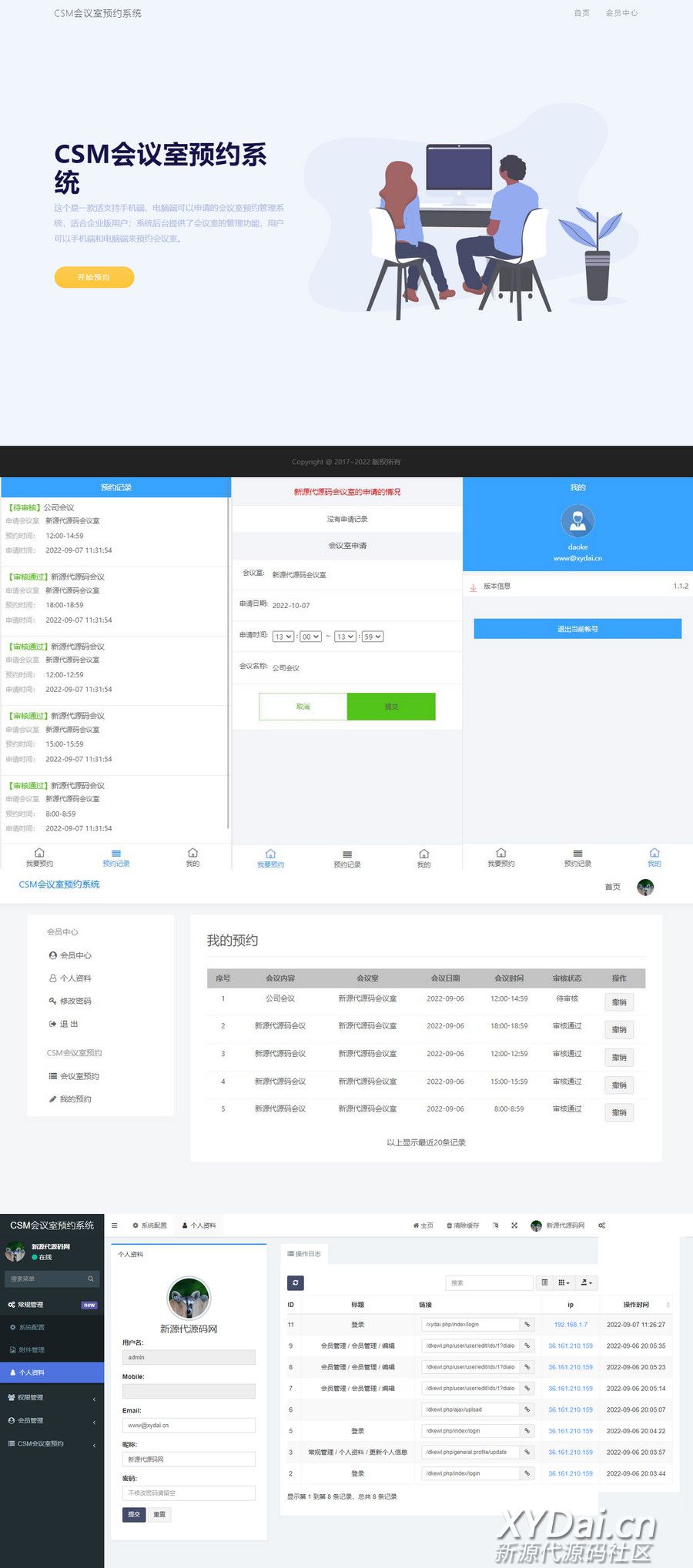Click the Email input field in profile form
The height and width of the screenshot is (1568, 693).
(x=189, y=1425)
